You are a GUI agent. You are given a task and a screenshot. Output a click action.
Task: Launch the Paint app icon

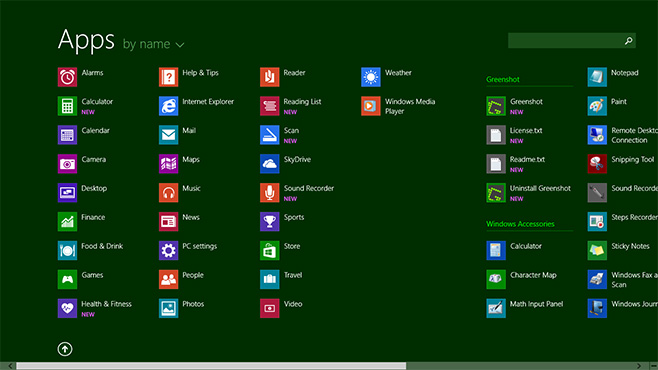[597, 106]
